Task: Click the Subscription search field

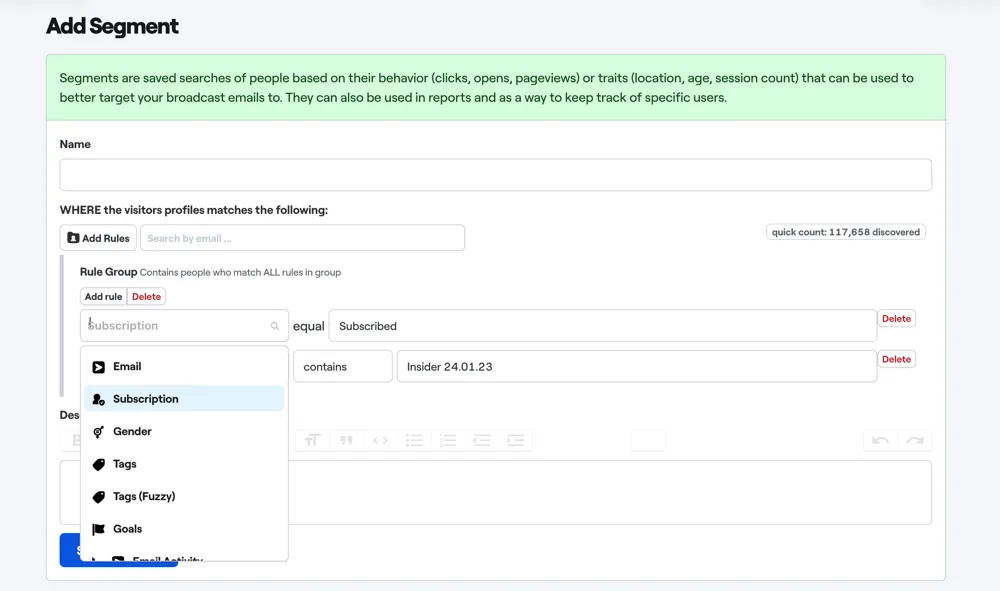Action: click(x=176, y=326)
